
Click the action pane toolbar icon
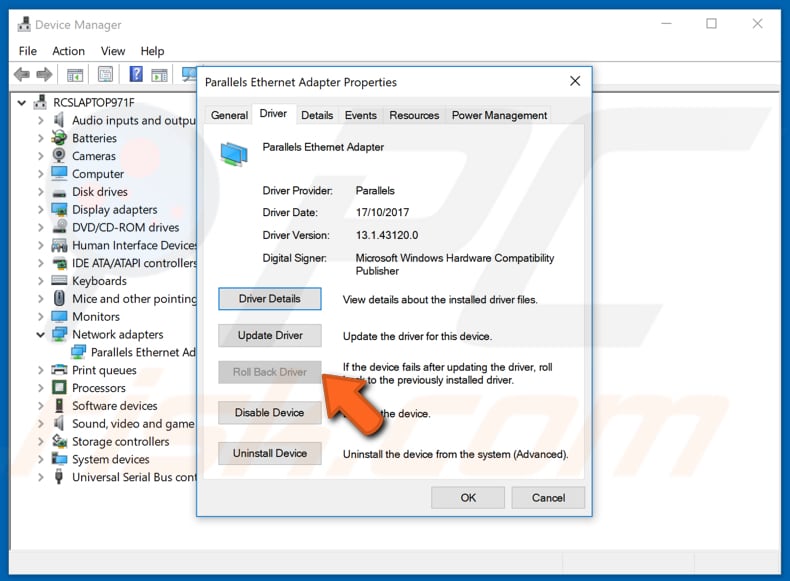tap(159, 75)
